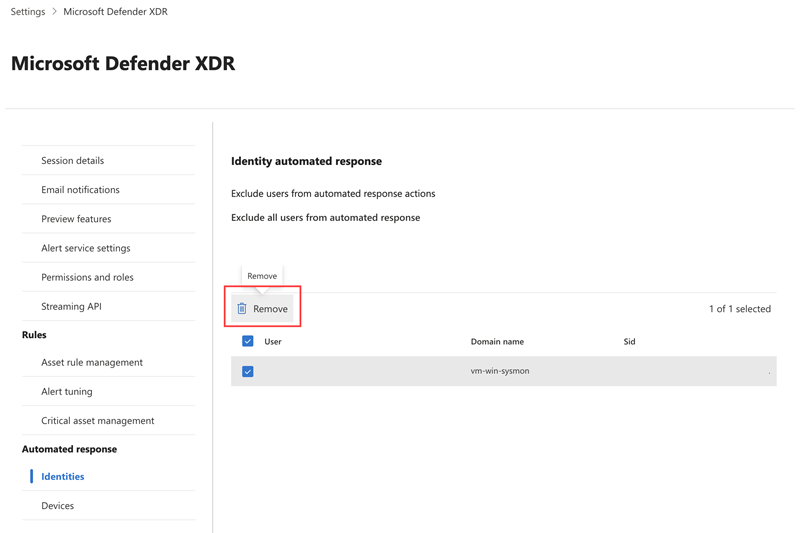Open Permissions and roles
This screenshot has width=800, height=533.
[x=87, y=277]
